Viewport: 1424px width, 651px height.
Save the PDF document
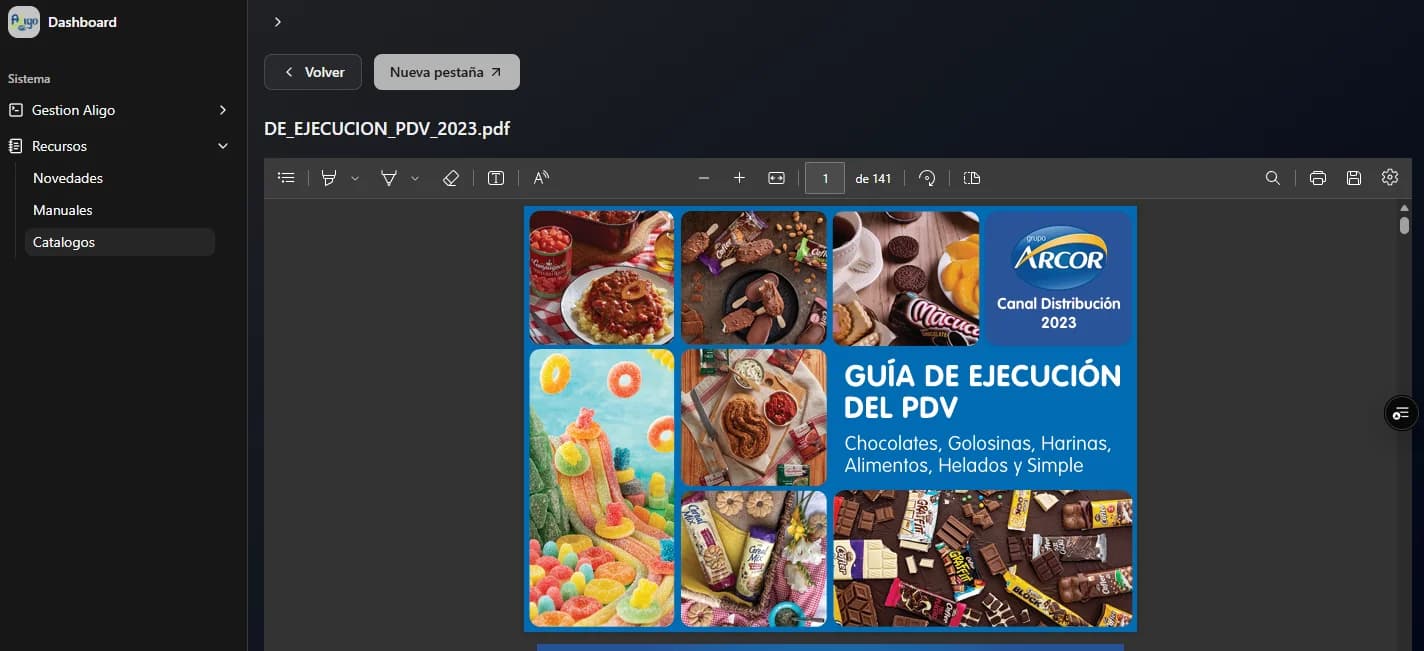tap(1354, 178)
